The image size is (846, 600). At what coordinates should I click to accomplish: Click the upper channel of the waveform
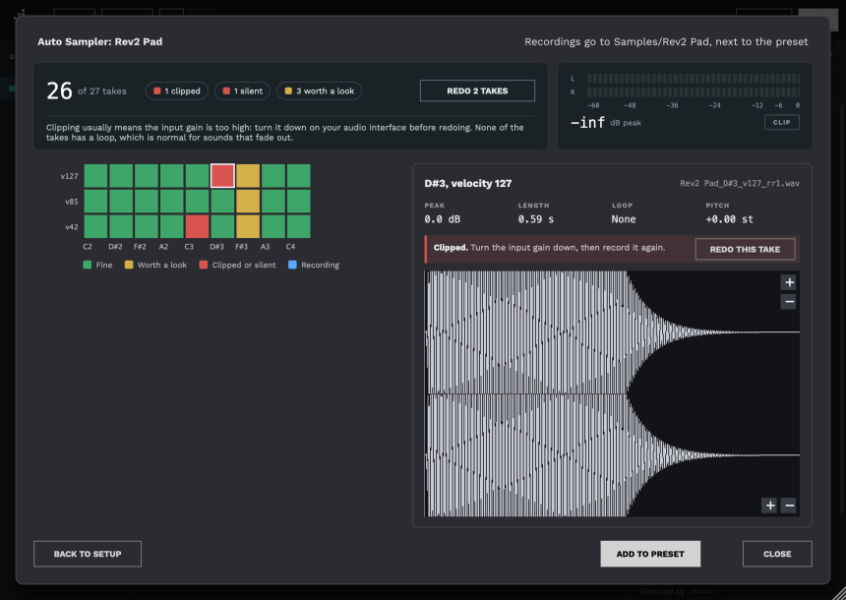(612, 332)
